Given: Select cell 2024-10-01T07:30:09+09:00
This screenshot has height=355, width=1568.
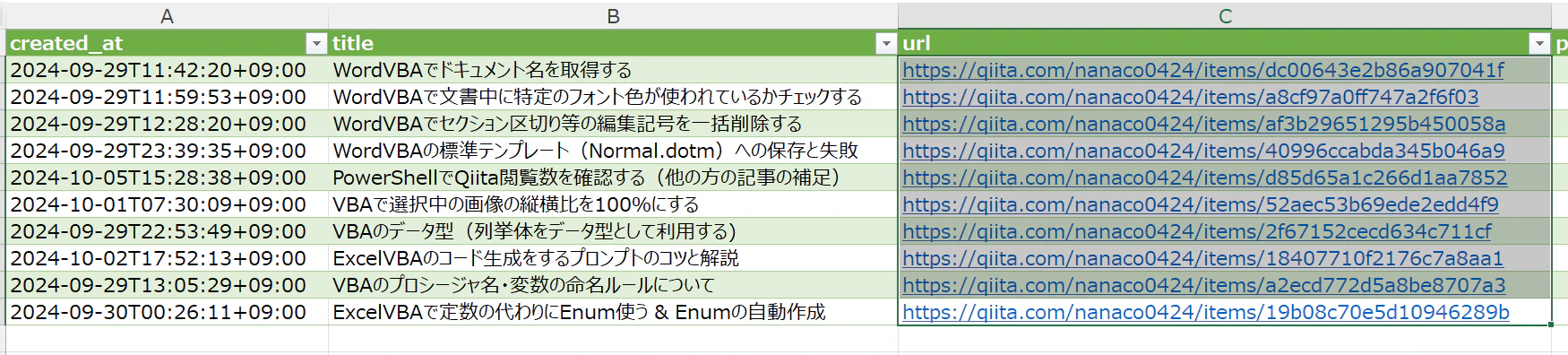Looking at the screenshot, I should (167, 204).
